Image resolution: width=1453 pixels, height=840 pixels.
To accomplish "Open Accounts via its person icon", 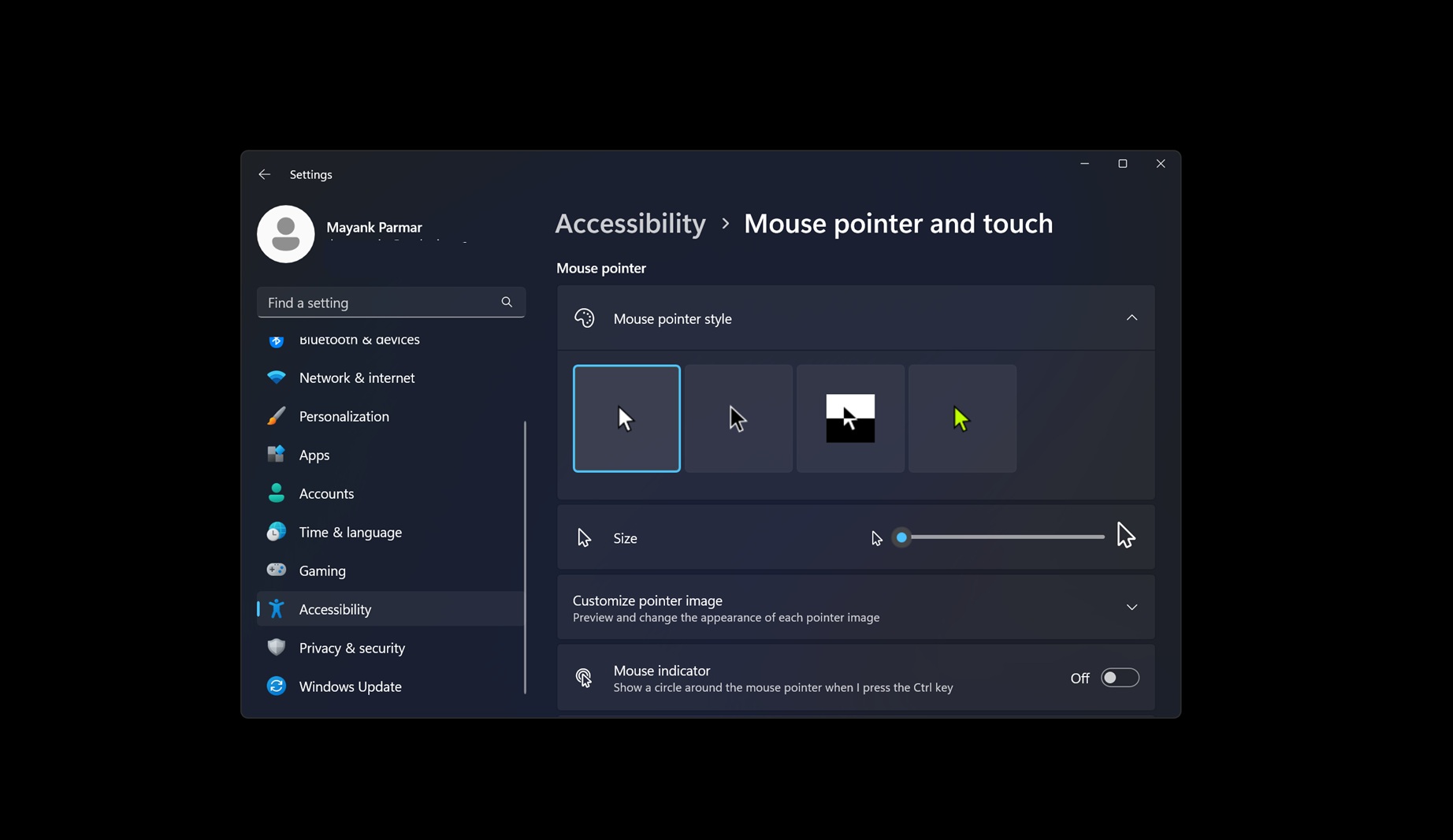I will point(276,493).
